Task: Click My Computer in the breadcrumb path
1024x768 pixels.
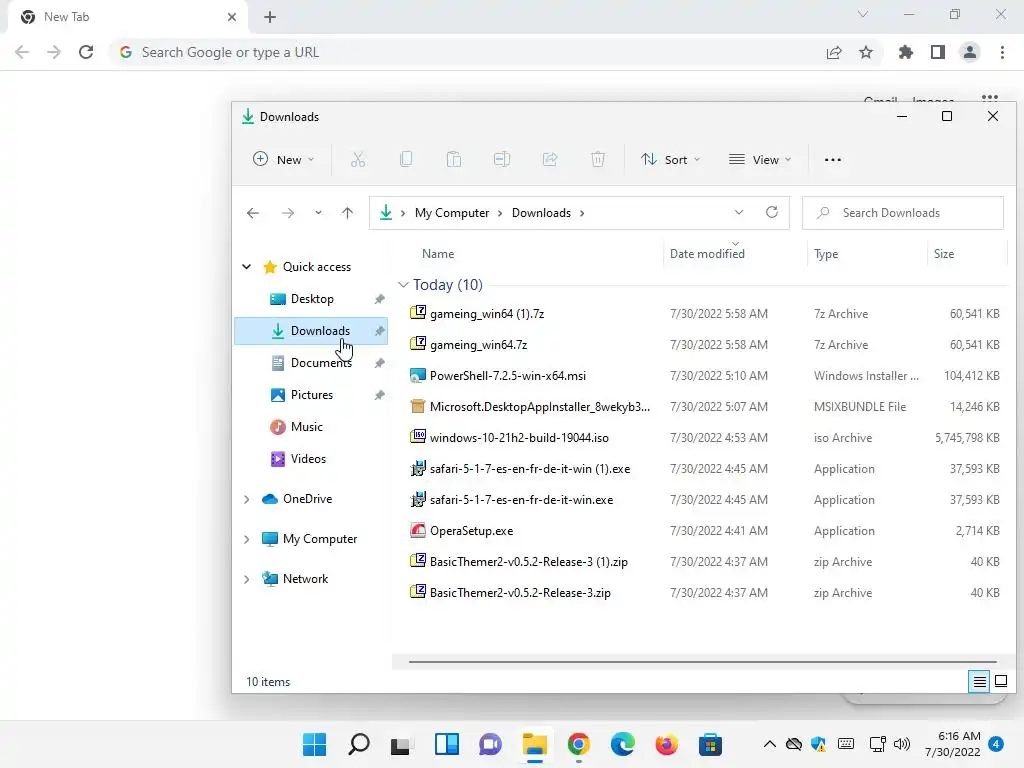Action: [x=452, y=213]
